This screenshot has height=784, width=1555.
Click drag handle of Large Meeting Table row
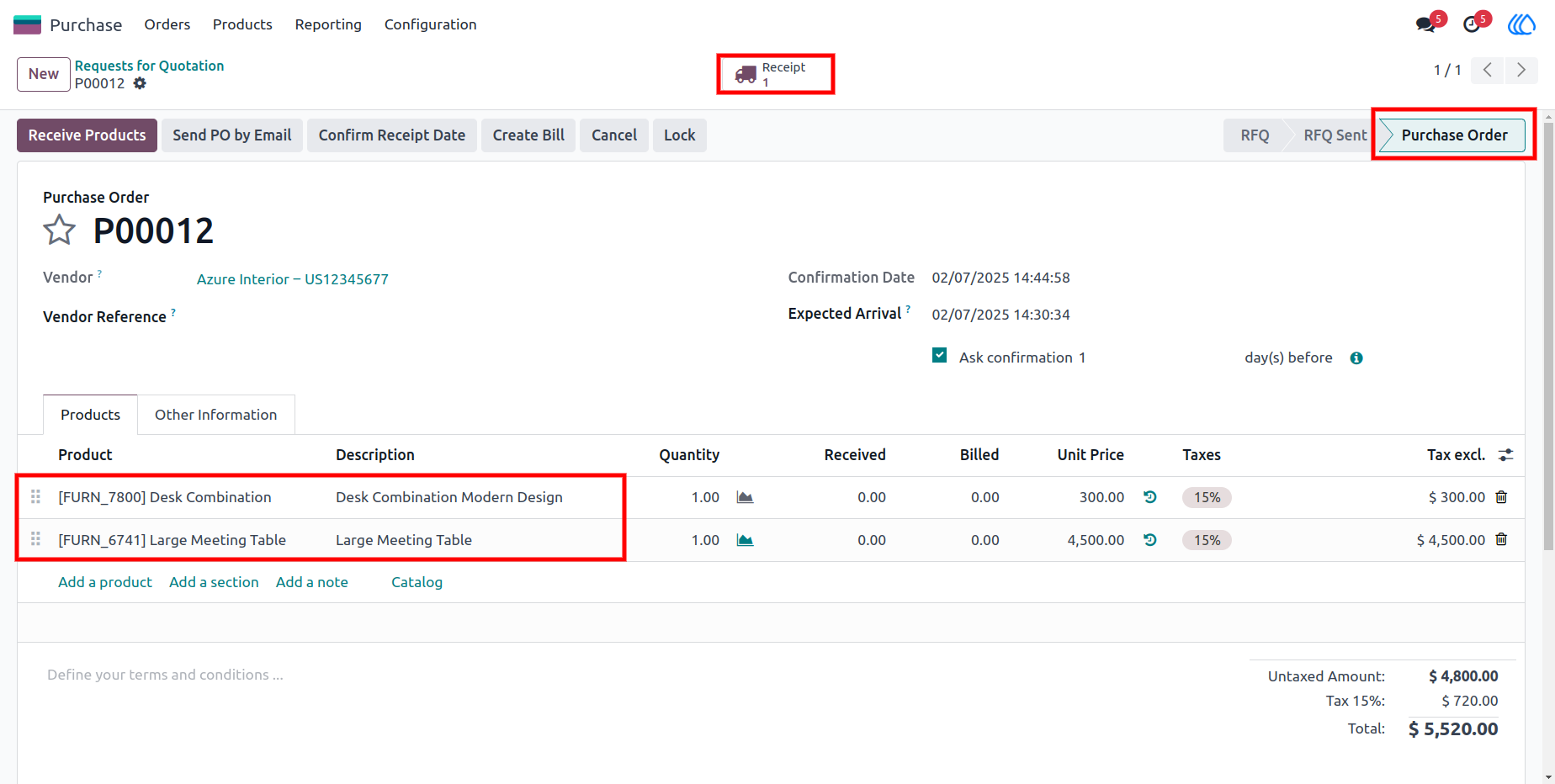tap(35, 540)
